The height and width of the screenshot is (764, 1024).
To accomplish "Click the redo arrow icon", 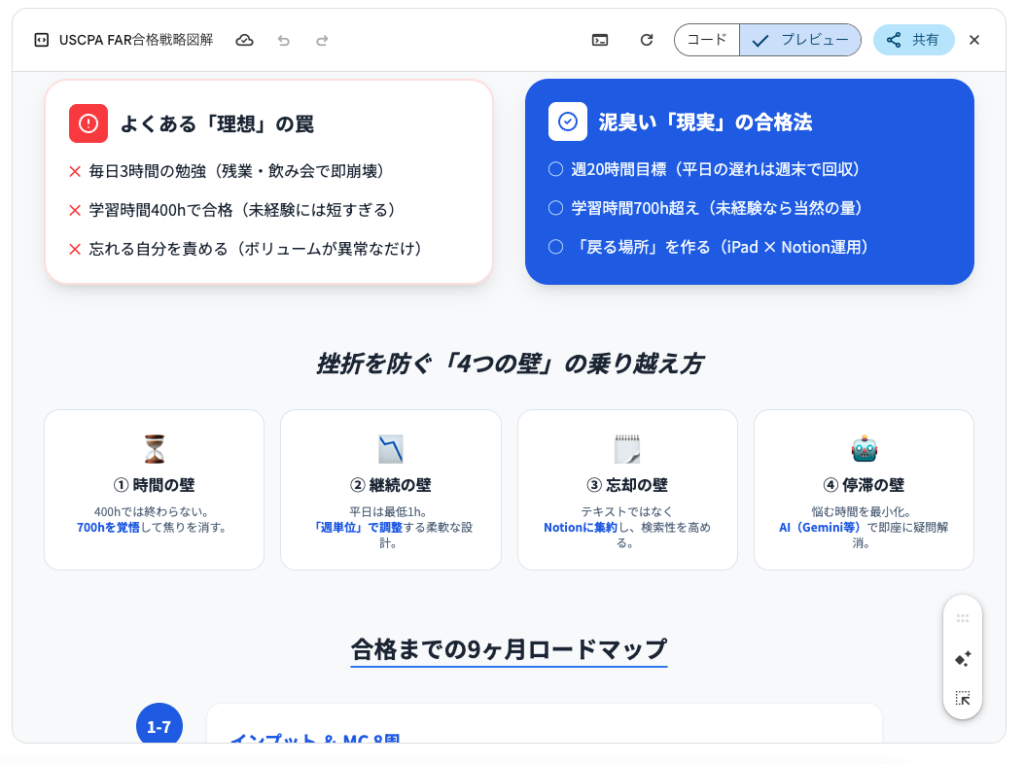I will coord(322,40).
